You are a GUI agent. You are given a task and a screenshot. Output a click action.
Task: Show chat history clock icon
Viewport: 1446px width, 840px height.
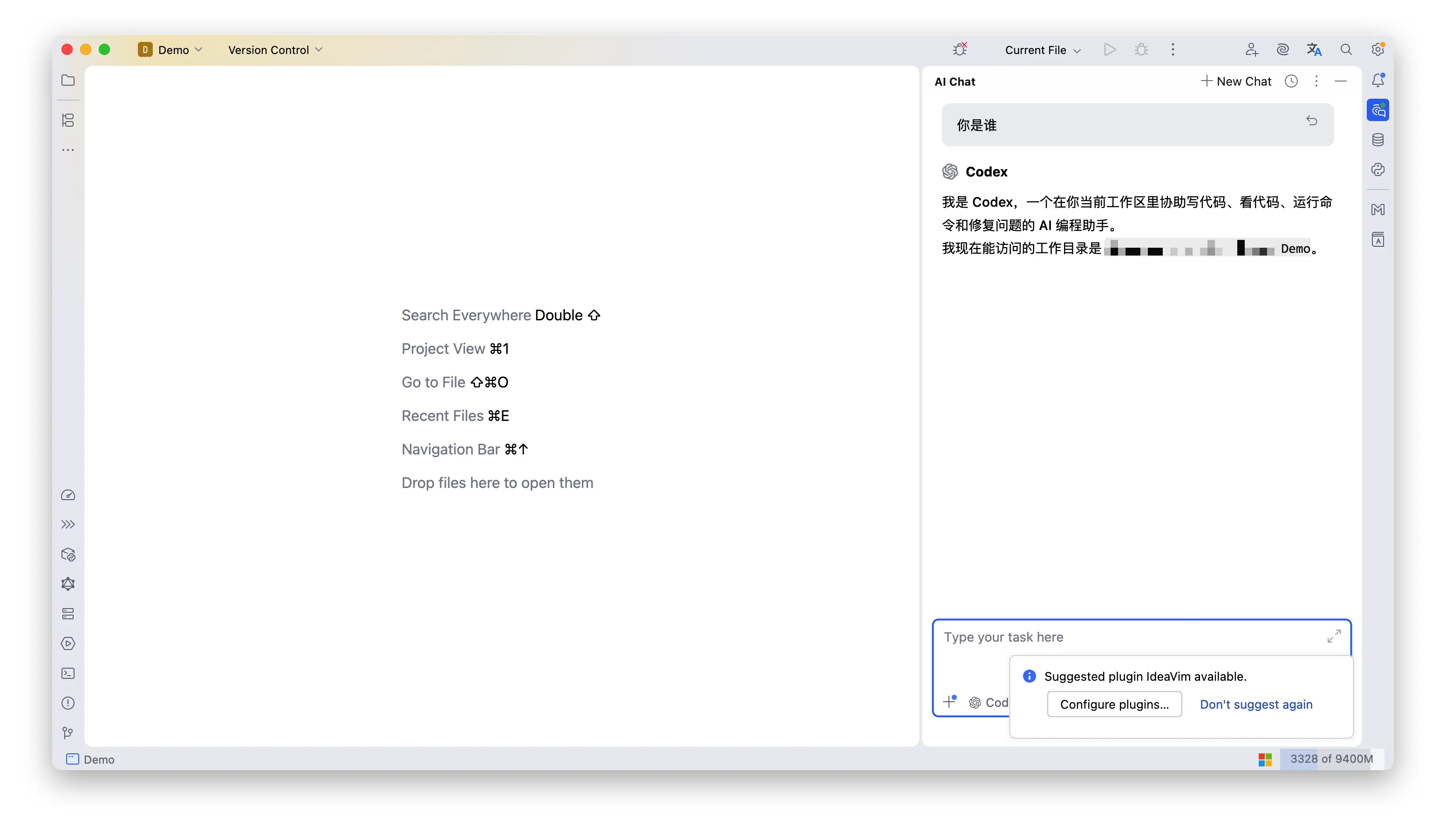point(1291,81)
